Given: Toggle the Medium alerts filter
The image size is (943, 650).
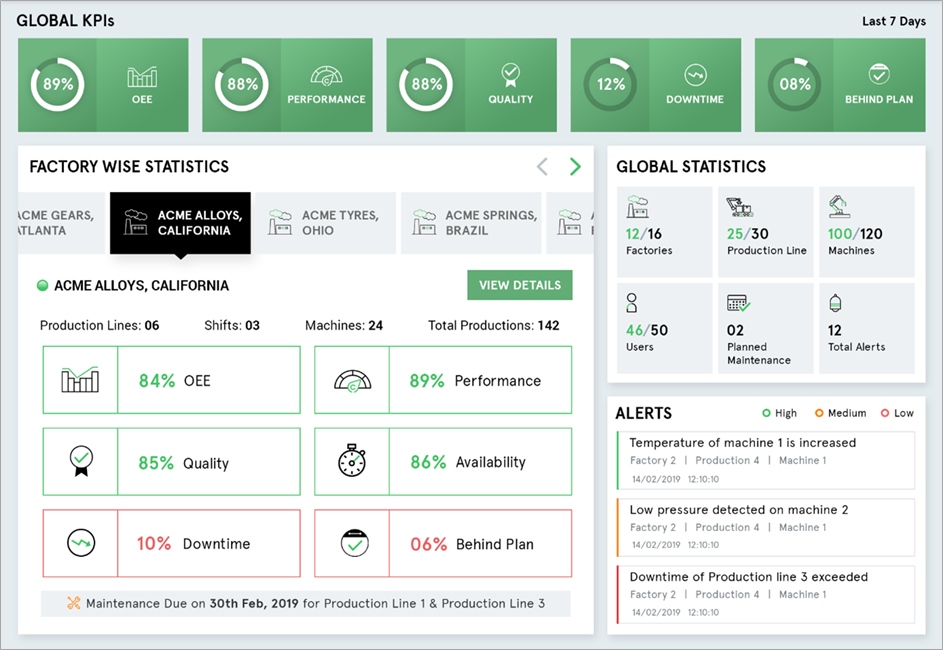Looking at the screenshot, I should point(840,412).
